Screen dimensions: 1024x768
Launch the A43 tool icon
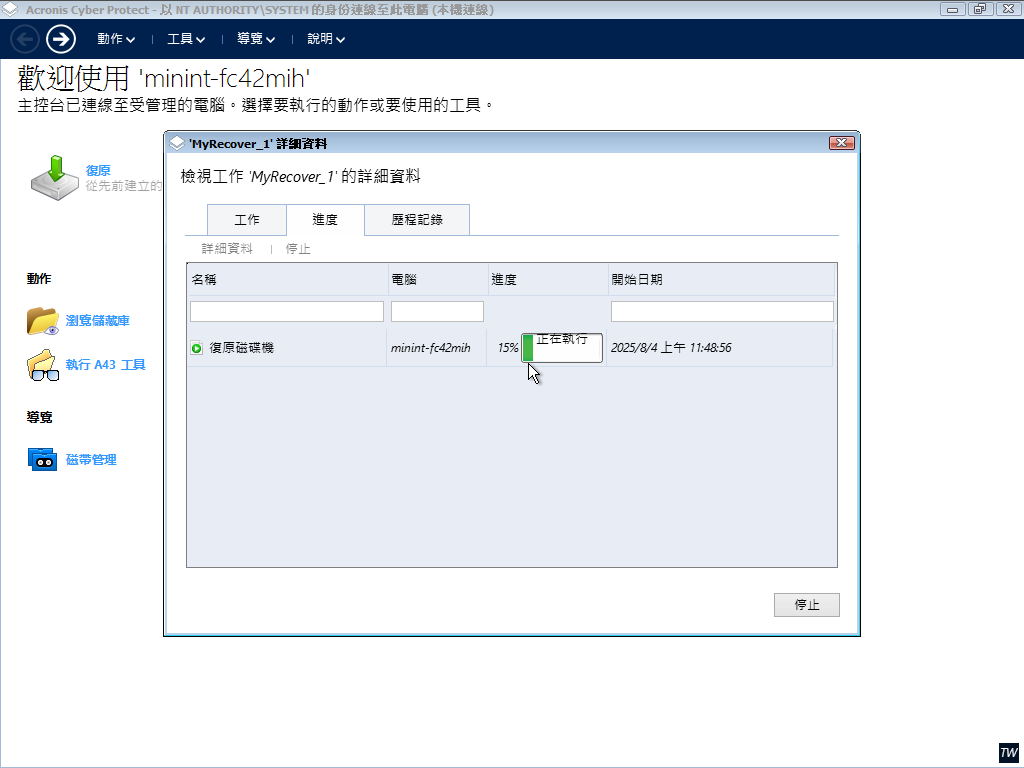43,365
